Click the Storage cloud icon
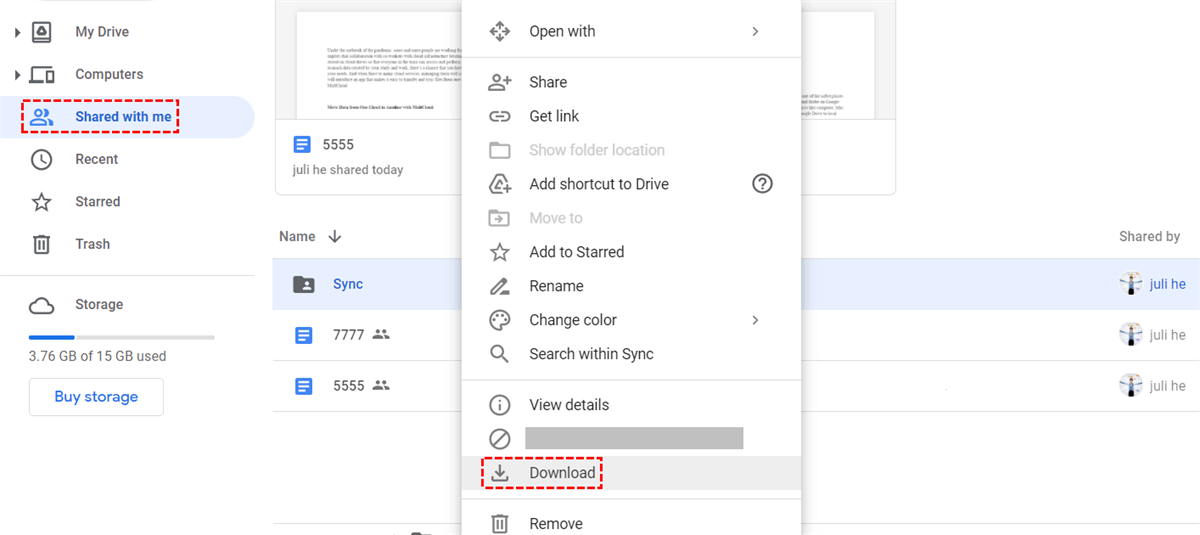The width and height of the screenshot is (1200, 535). [41, 305]
